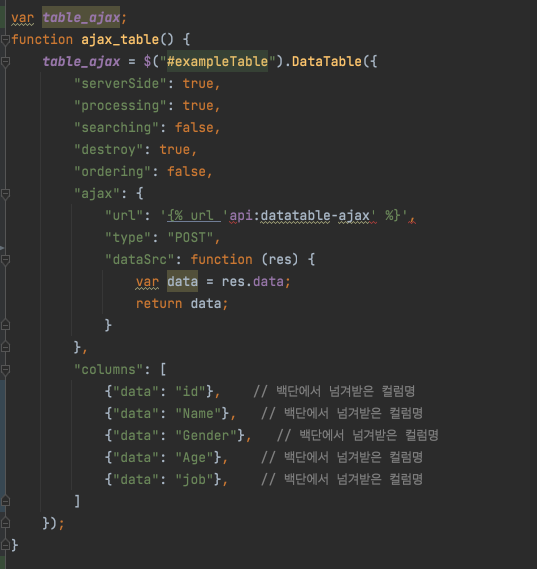Click the datatable-ajax text in url template
The height and width of the screenshot is (569, 537).
[315, 216]
